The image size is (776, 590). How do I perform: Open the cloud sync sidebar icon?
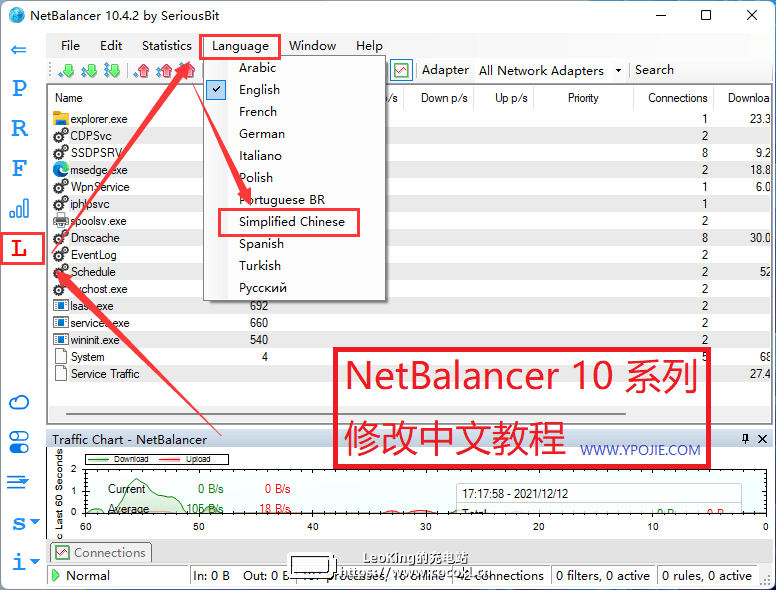[x=19, y=402]
